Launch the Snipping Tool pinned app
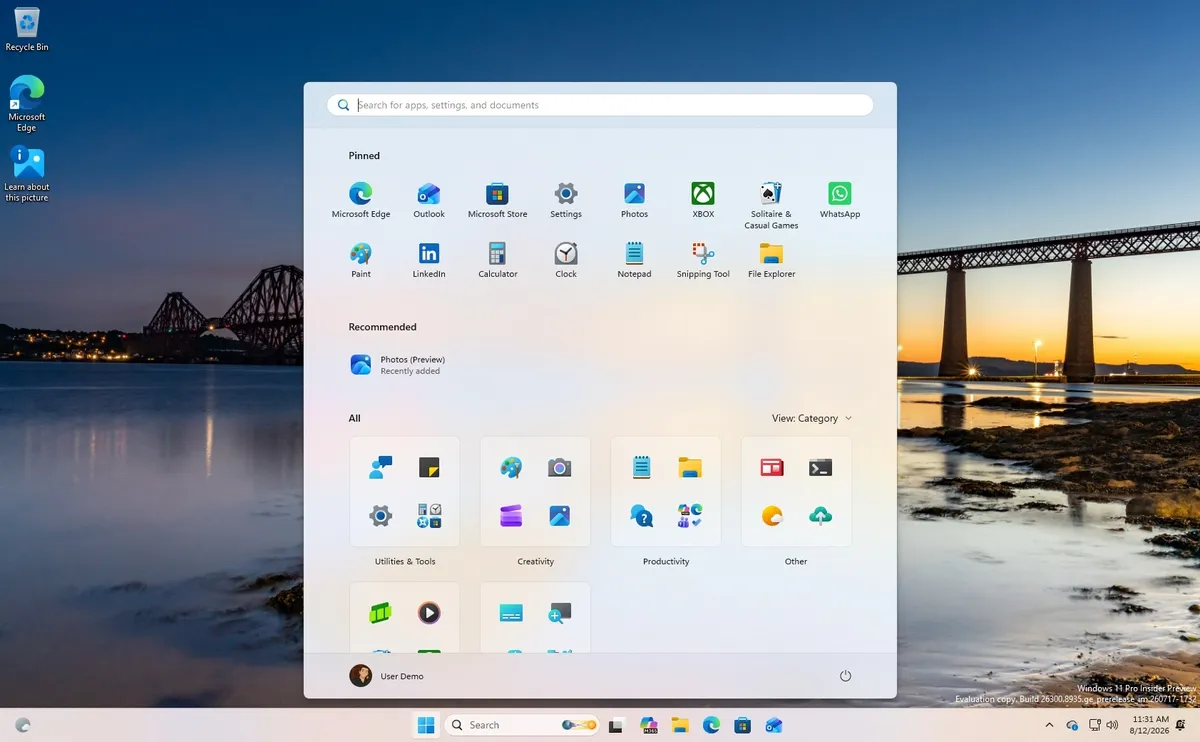The image size is (1200, 742). click(702, 260)
